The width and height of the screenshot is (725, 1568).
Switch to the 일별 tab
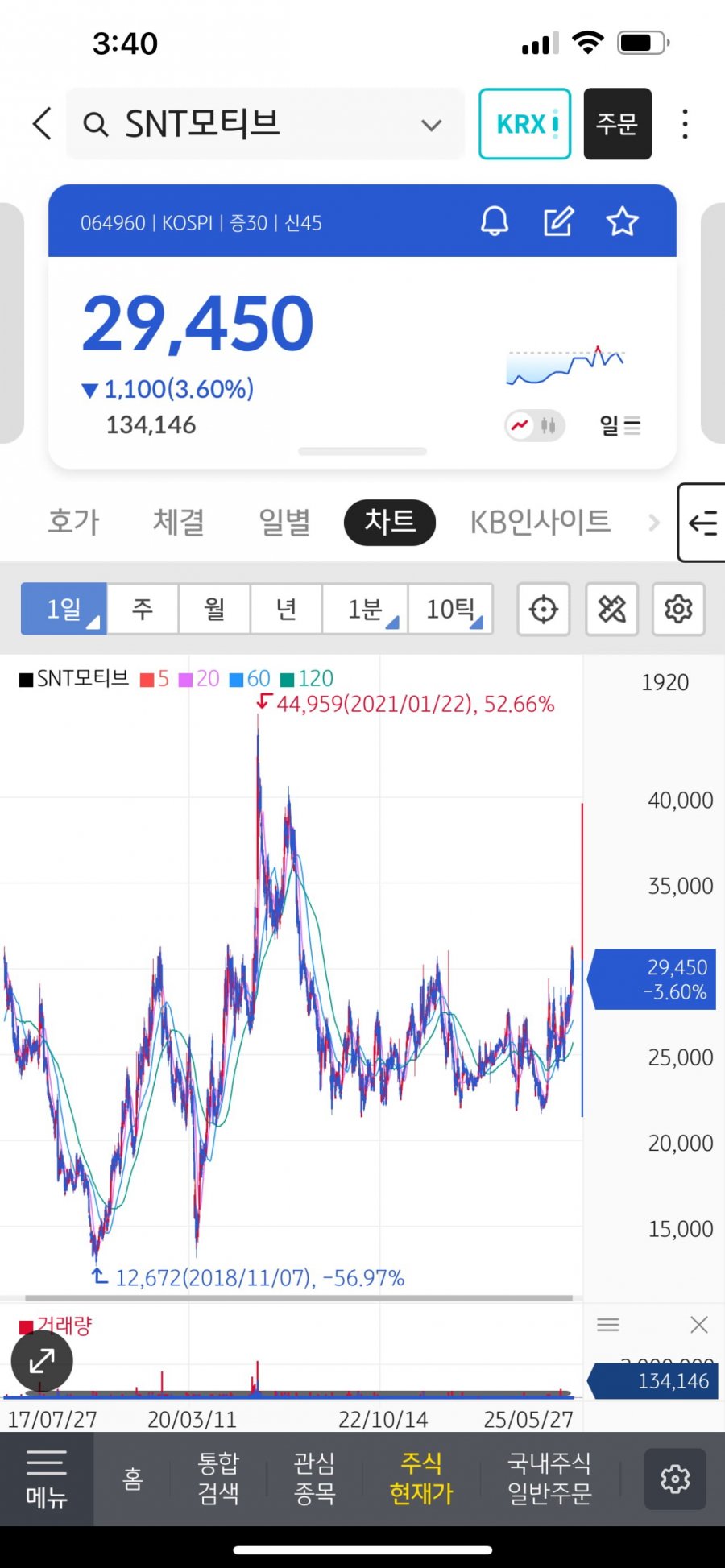coord(284,522)
